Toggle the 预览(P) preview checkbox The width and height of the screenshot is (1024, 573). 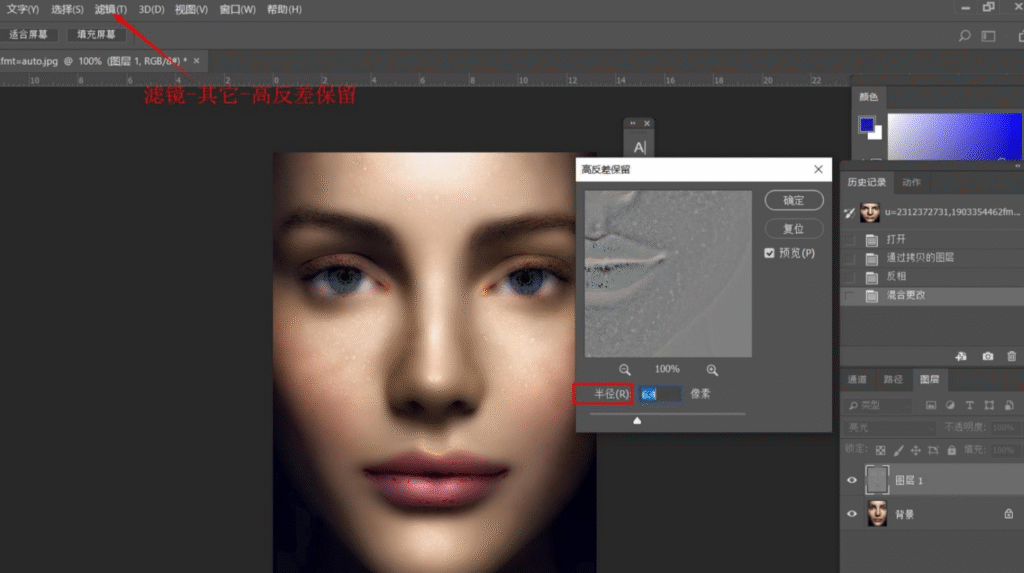click(769, 253)
